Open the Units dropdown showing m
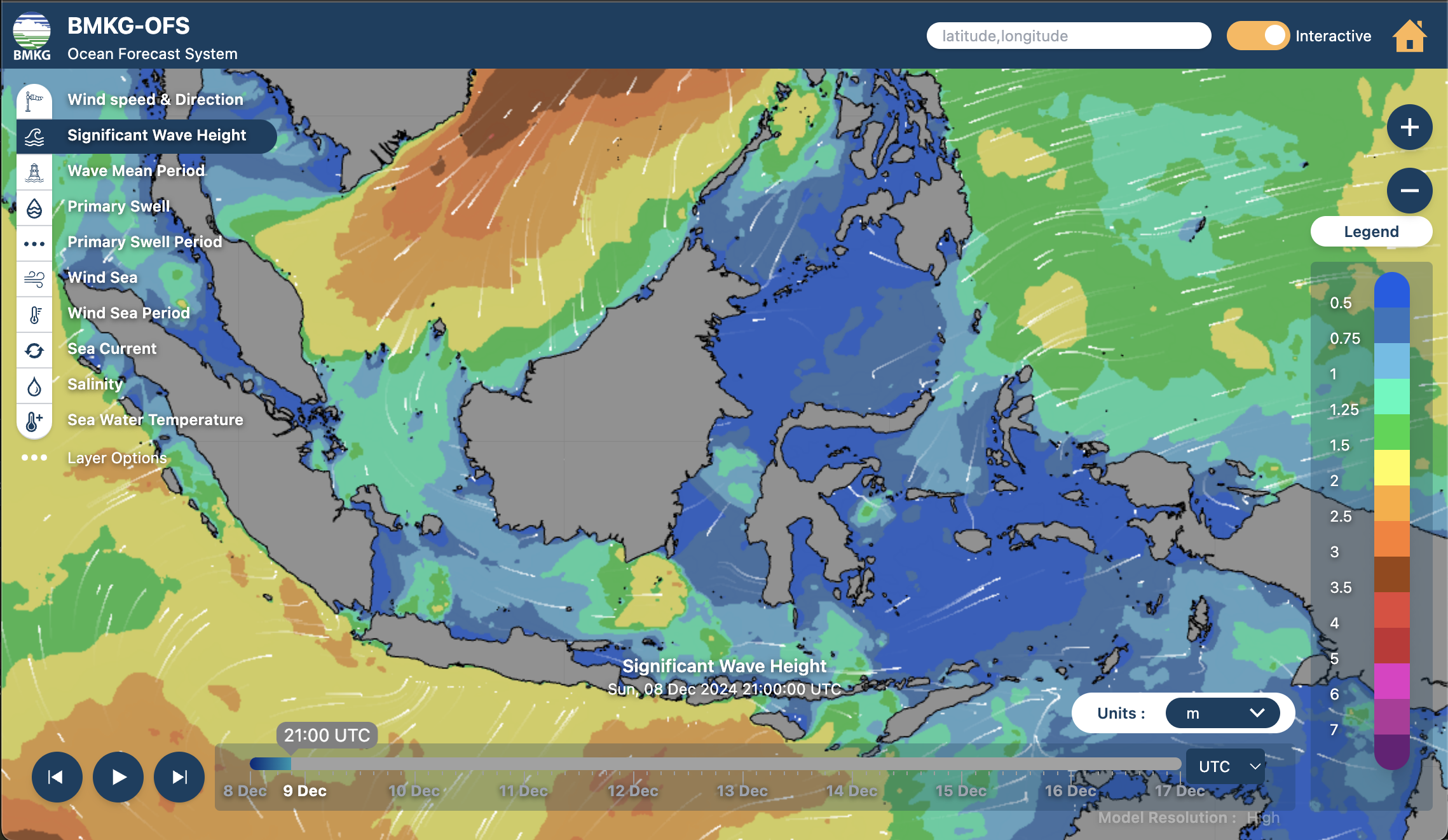Image resolution: width=1448 pixels, height=840 pixels. coord(1222,713)
